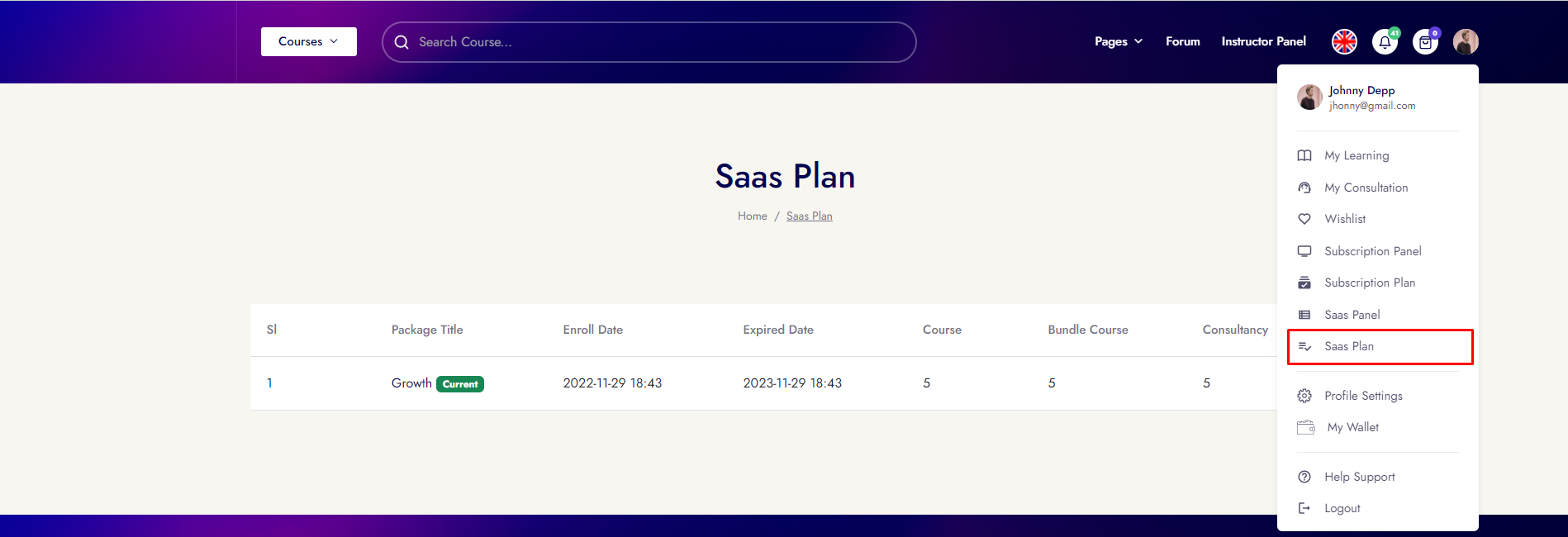Click the gear icon beside Profile Settings

1304,396
